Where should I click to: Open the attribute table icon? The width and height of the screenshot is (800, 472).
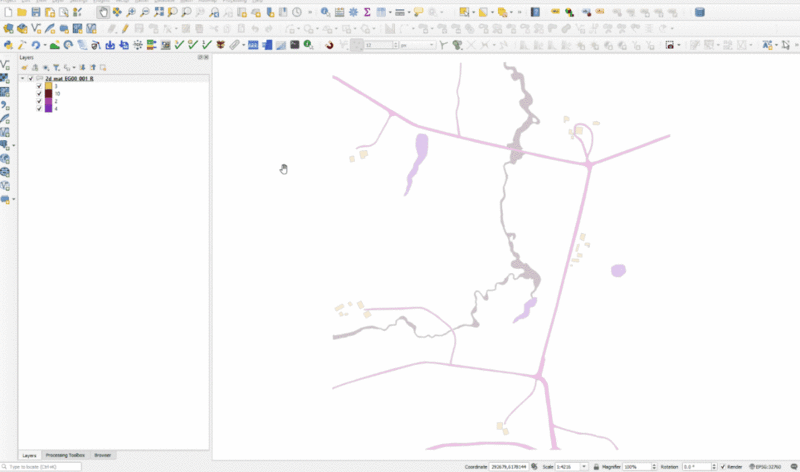339,12
